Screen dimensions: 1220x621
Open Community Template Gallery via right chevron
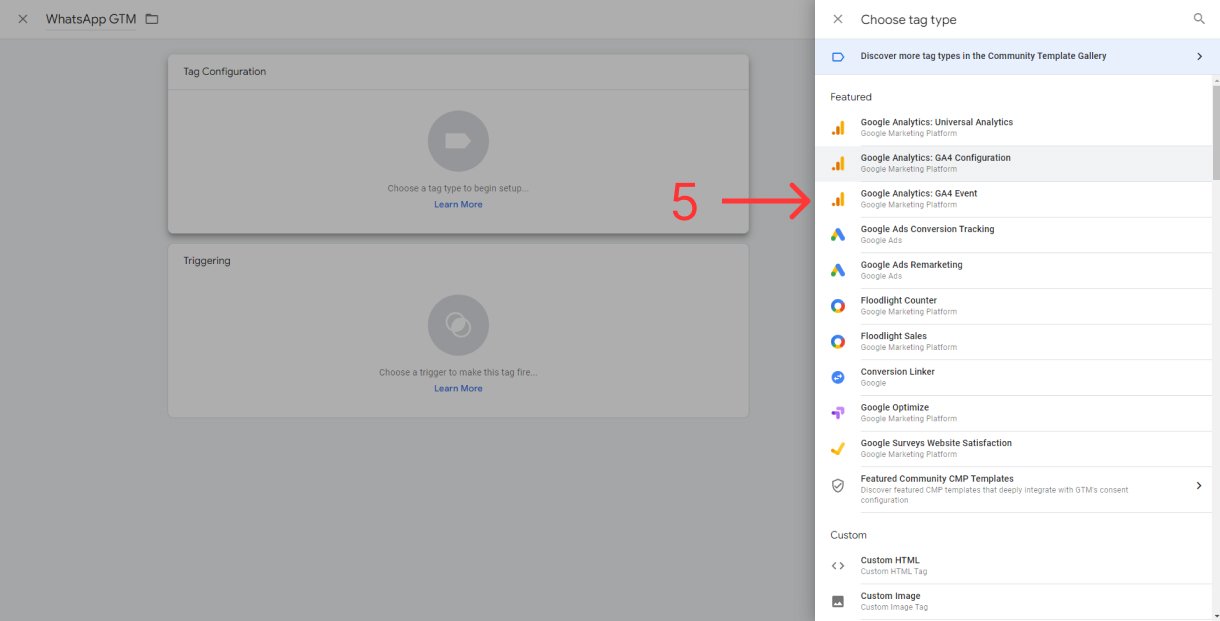click(1199, 57)
